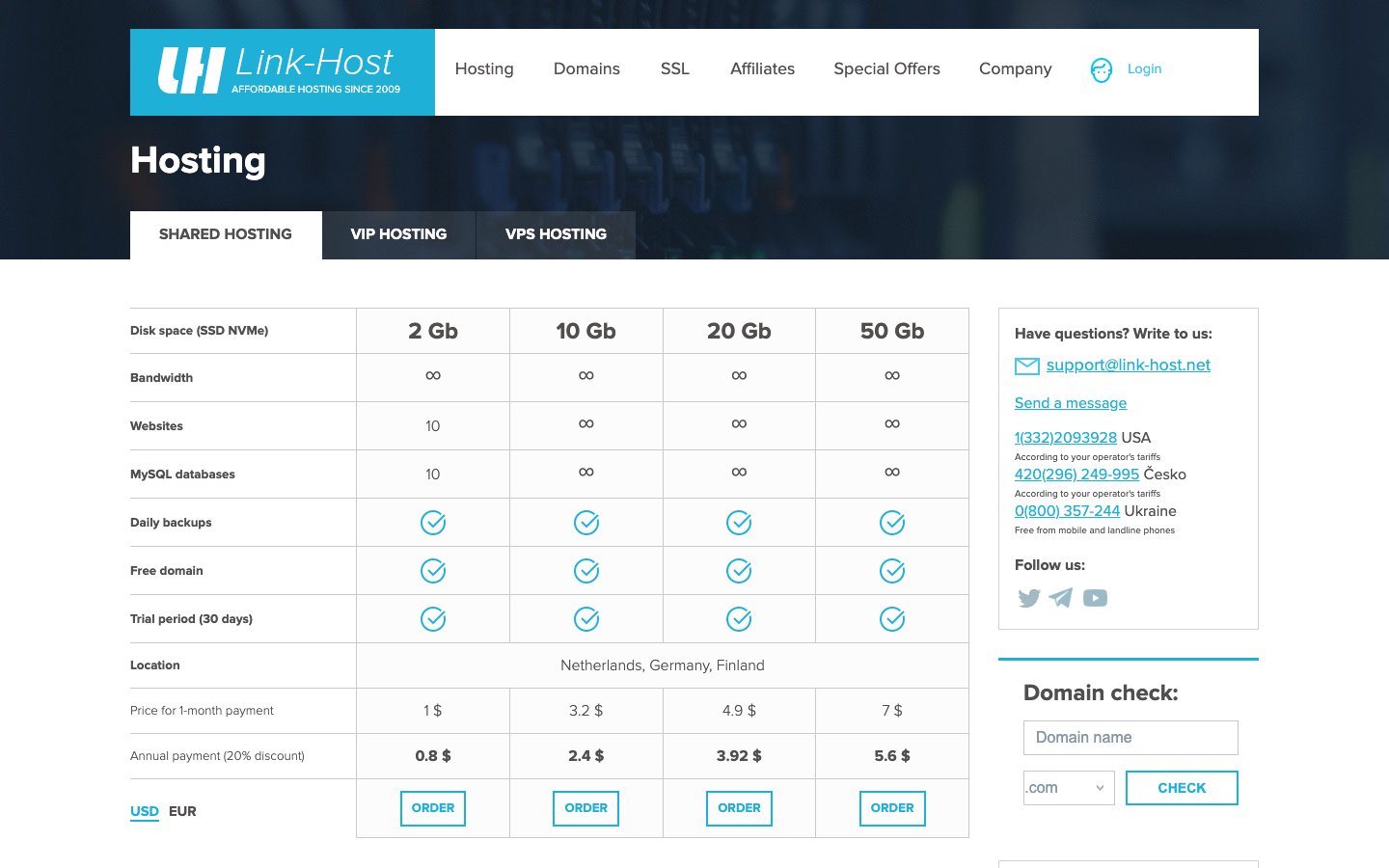Click Daily backups checkmark for 20 Gb plan
The image size is (1389, 868).
[739, 523]
